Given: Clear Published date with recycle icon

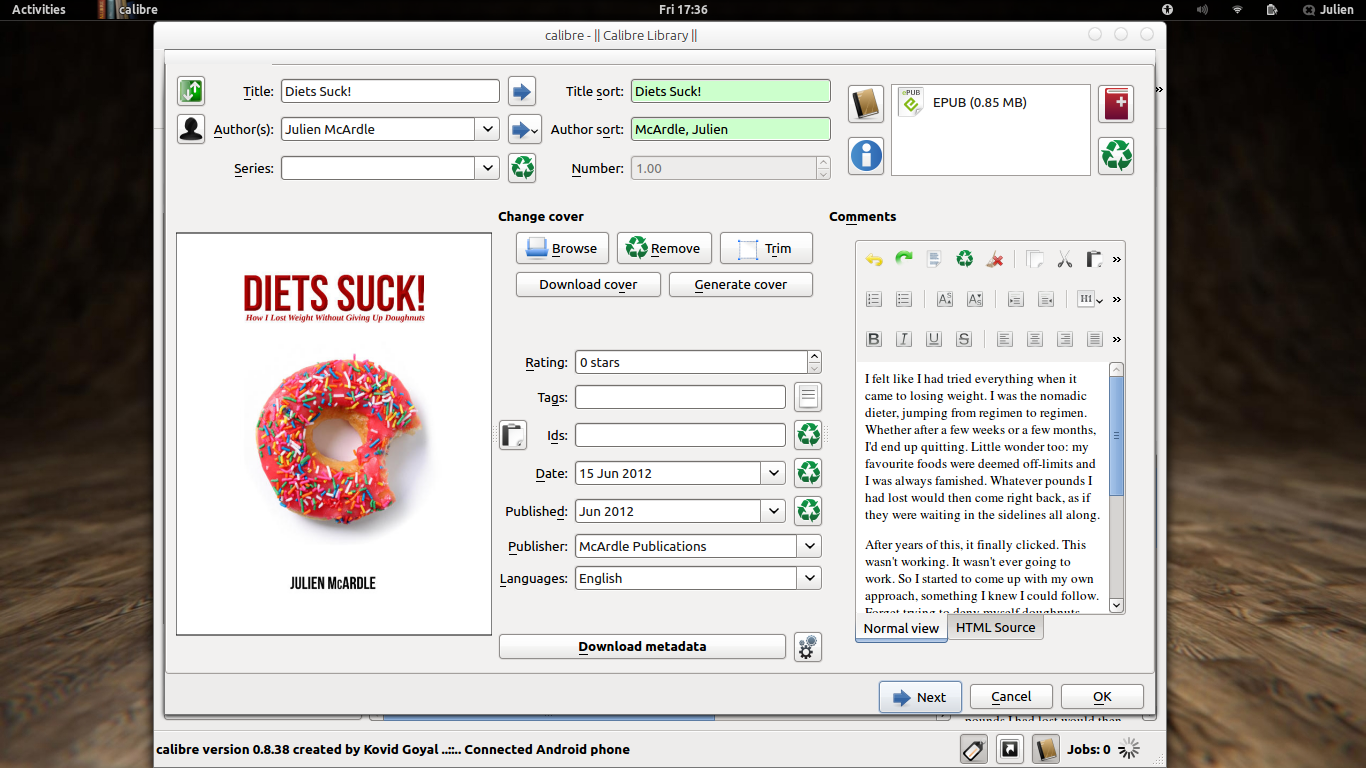Looking at the screenshot, I should point(808,511).
